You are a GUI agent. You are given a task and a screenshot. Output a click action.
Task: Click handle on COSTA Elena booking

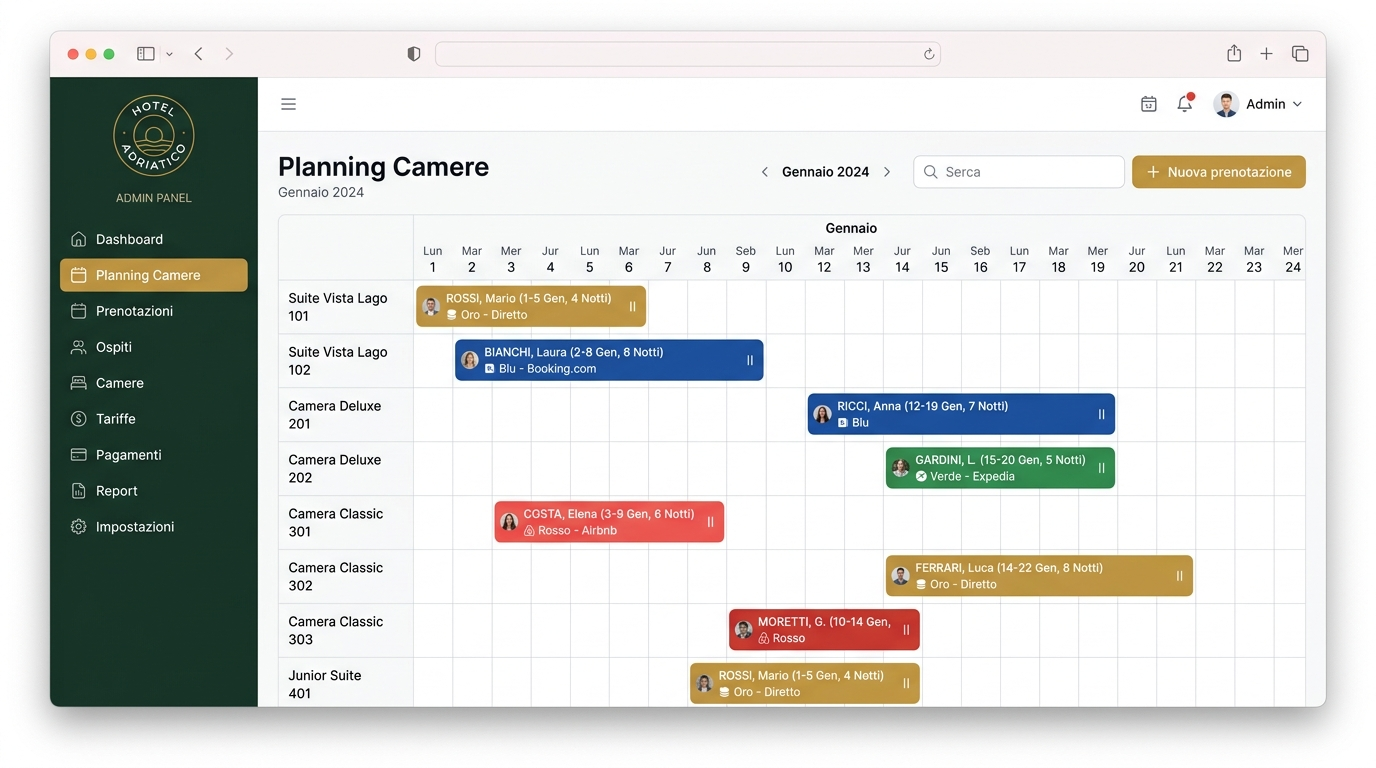point(710,522)
